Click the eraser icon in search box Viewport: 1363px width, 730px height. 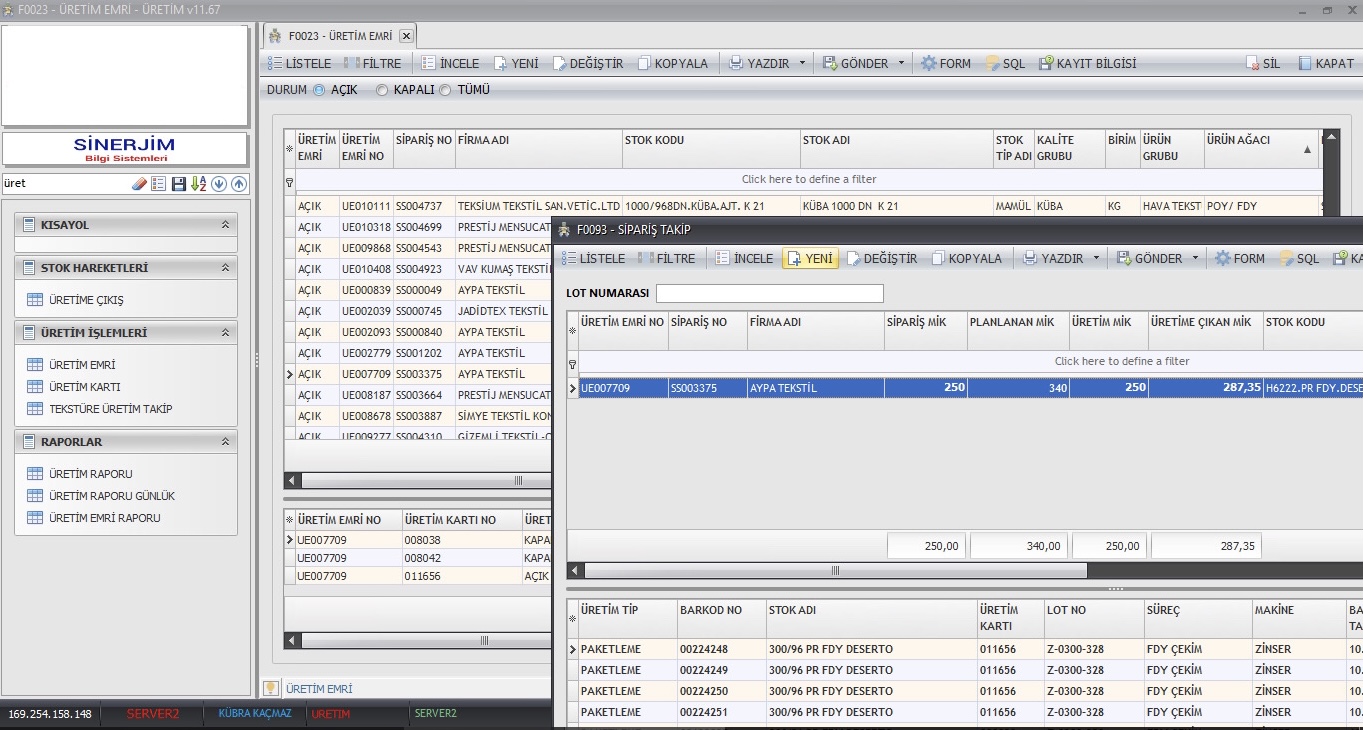tap(140, 184)
